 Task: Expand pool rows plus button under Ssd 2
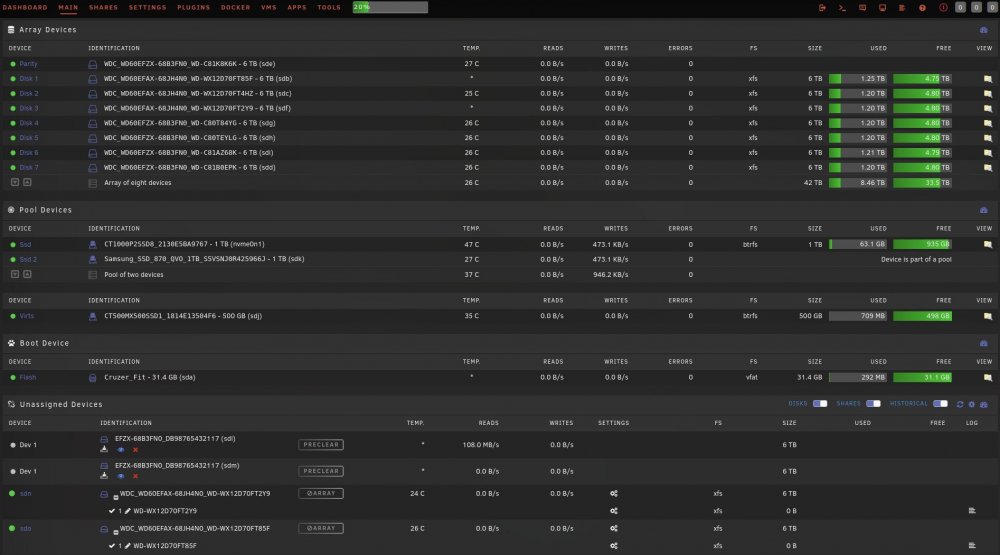click(27, 274)
